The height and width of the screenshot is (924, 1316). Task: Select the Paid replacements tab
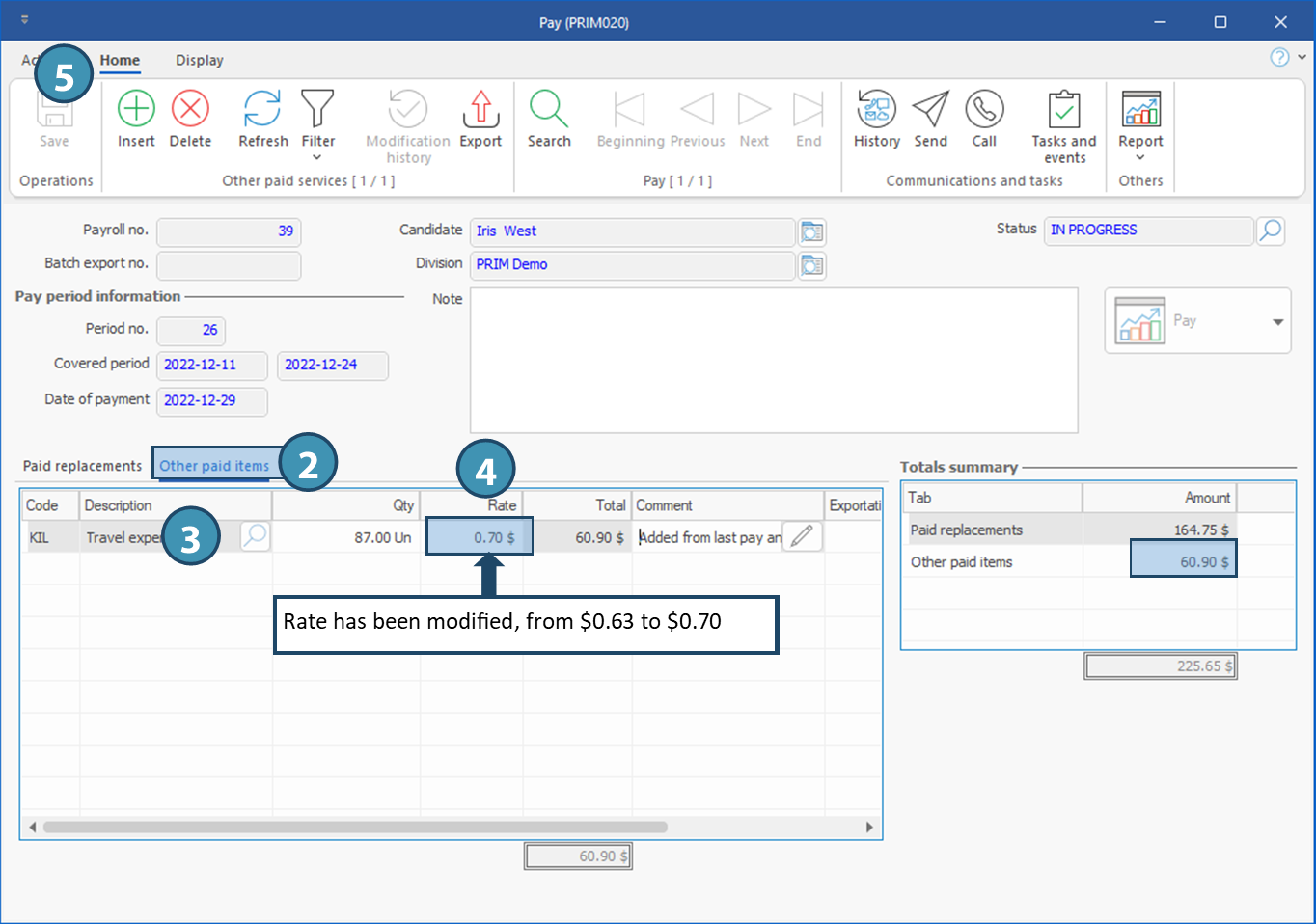click(x=82, y=466)
